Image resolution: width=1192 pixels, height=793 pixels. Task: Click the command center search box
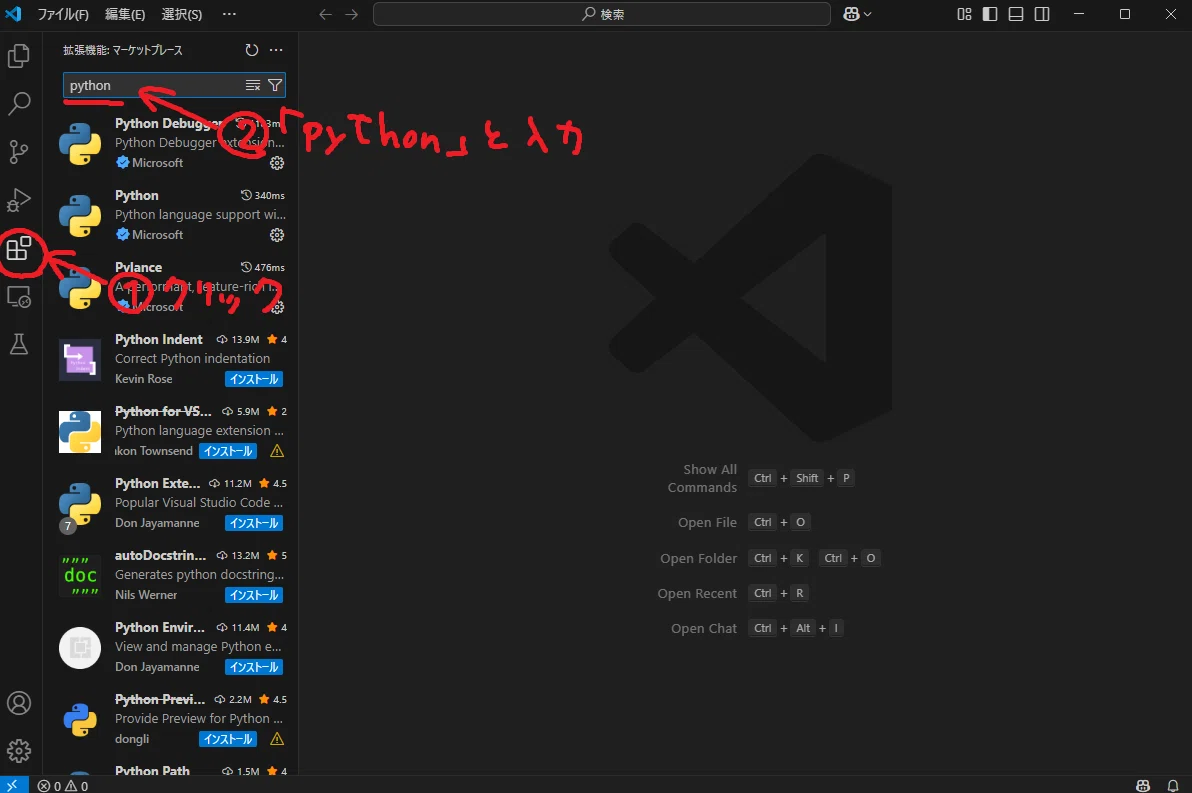601,14
